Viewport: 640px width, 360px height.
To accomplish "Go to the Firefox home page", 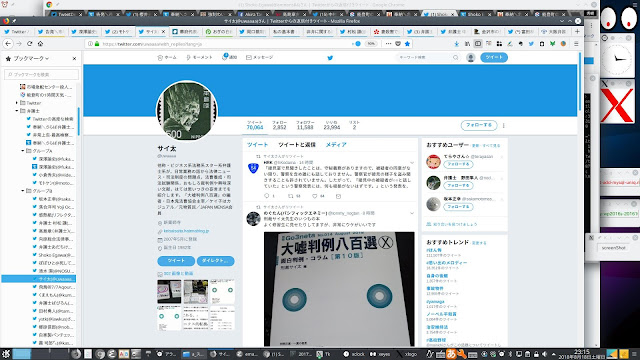I will tap(40, 44).
